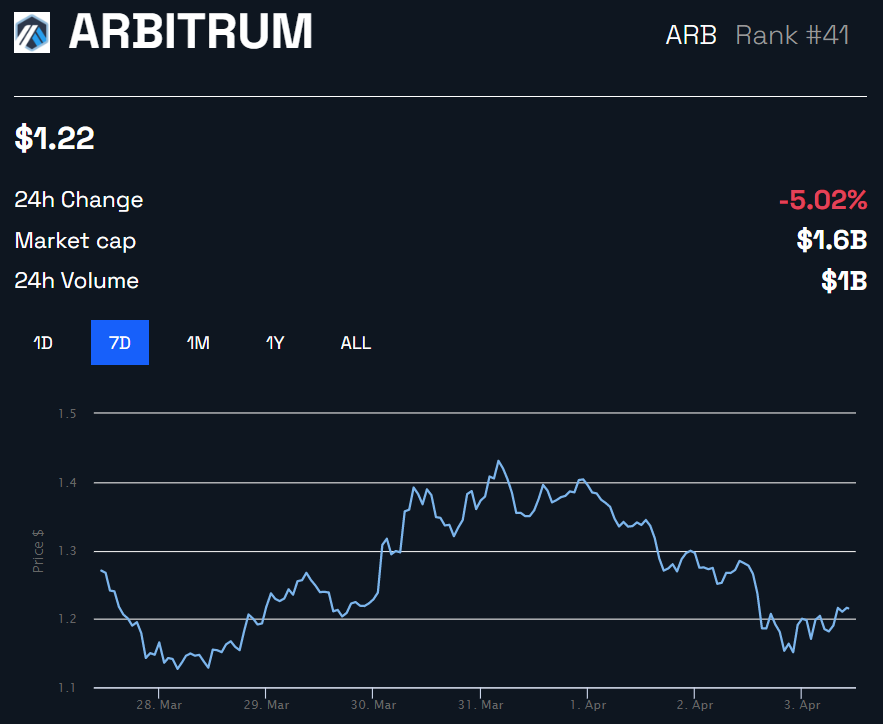Click the Rank #41 label
This screenshot has width=883, height=724.
click(792, 35)
